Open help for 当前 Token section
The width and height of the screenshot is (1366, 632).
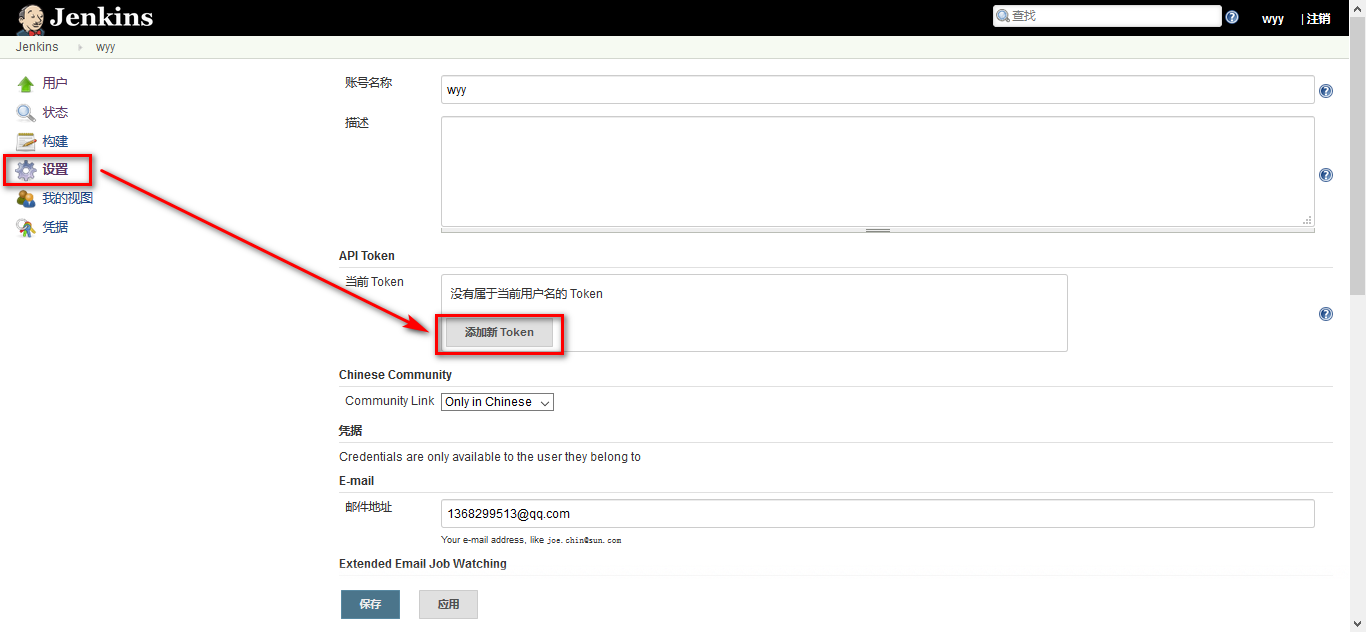point(1326,314)
